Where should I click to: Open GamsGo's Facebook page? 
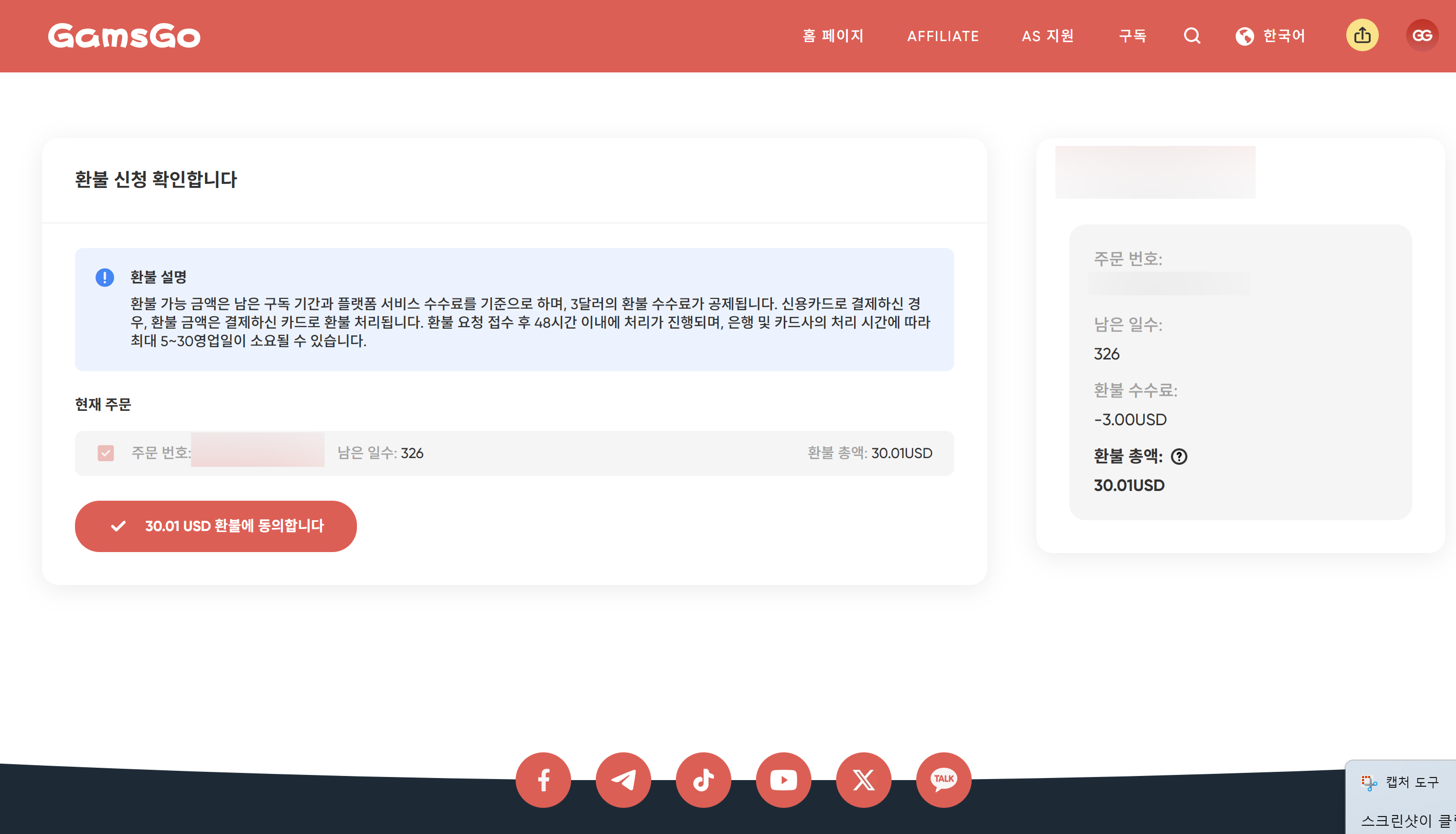(542, 779)
